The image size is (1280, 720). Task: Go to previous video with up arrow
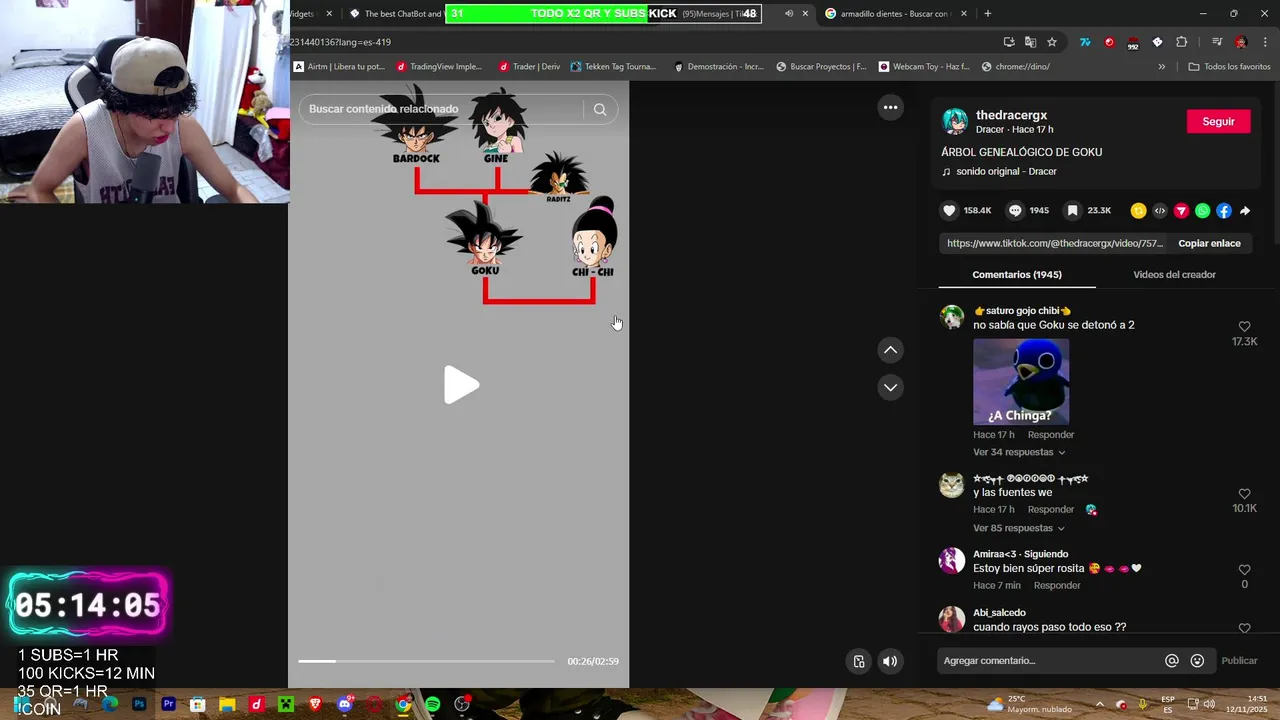tap(890, 350)
